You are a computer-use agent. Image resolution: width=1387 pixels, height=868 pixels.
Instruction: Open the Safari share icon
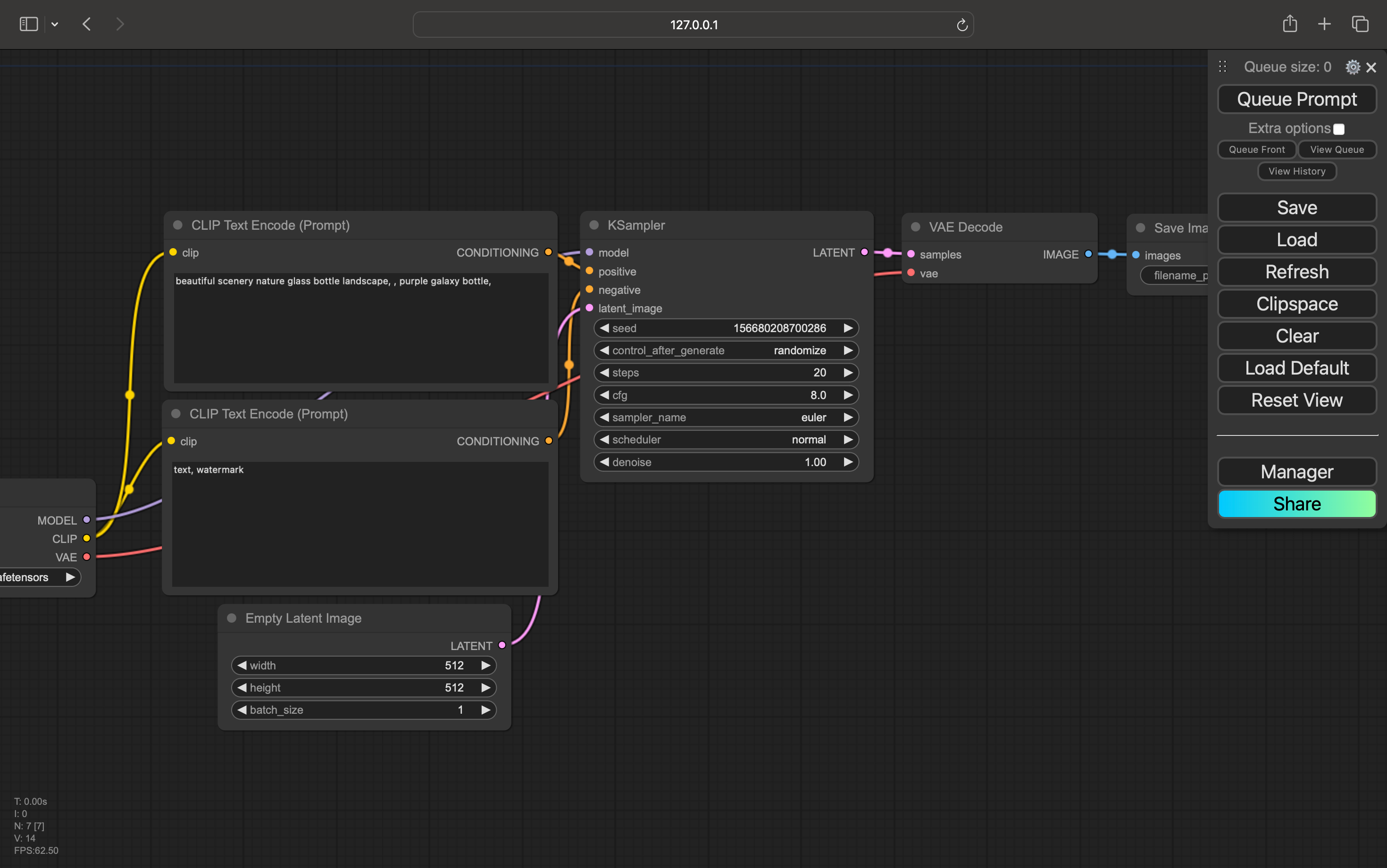pyautogui.click(x=1290, y=24)
